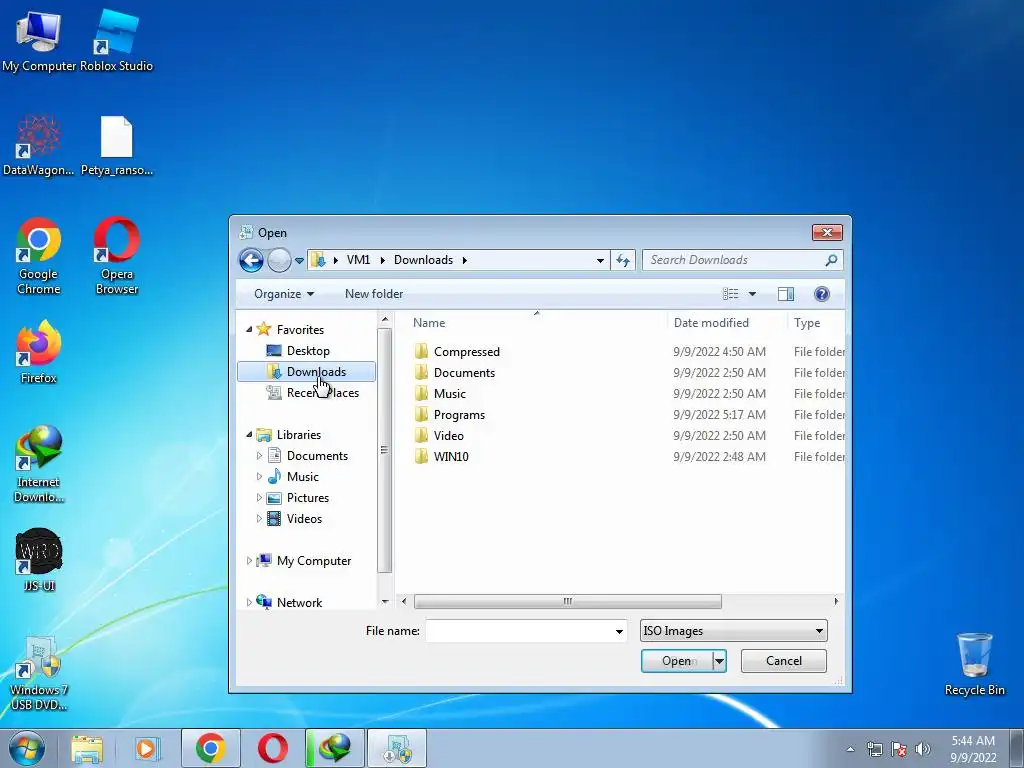Click the horizontal scrollbar in file list
This screenshot has width=1024, height=768.
pos(568,601)
